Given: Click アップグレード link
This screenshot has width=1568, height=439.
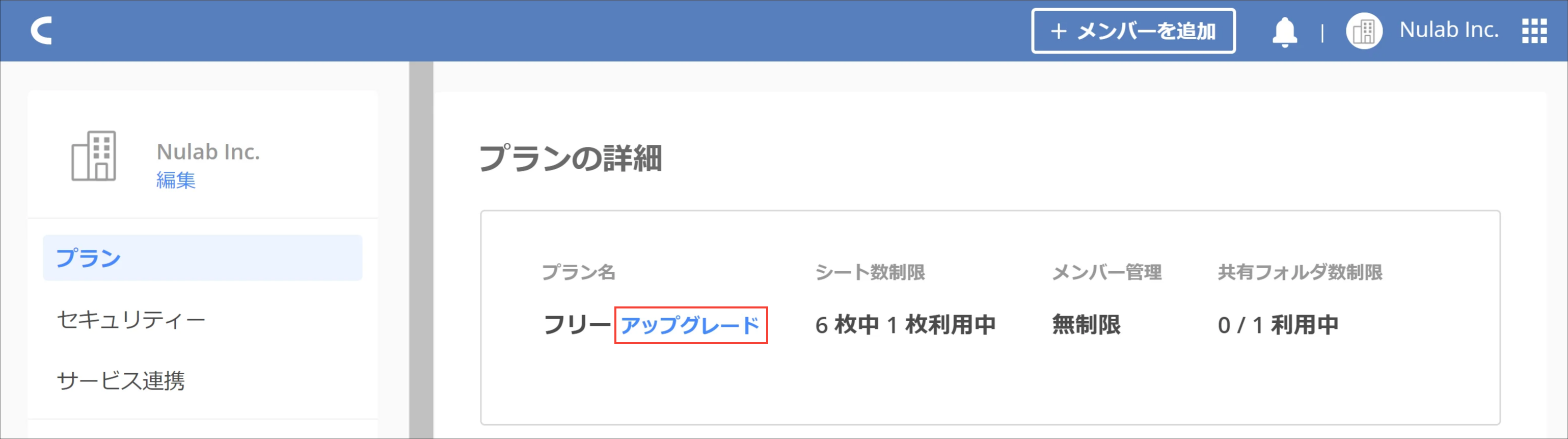Looking at the screenshot, I should (x=690, y=325).
